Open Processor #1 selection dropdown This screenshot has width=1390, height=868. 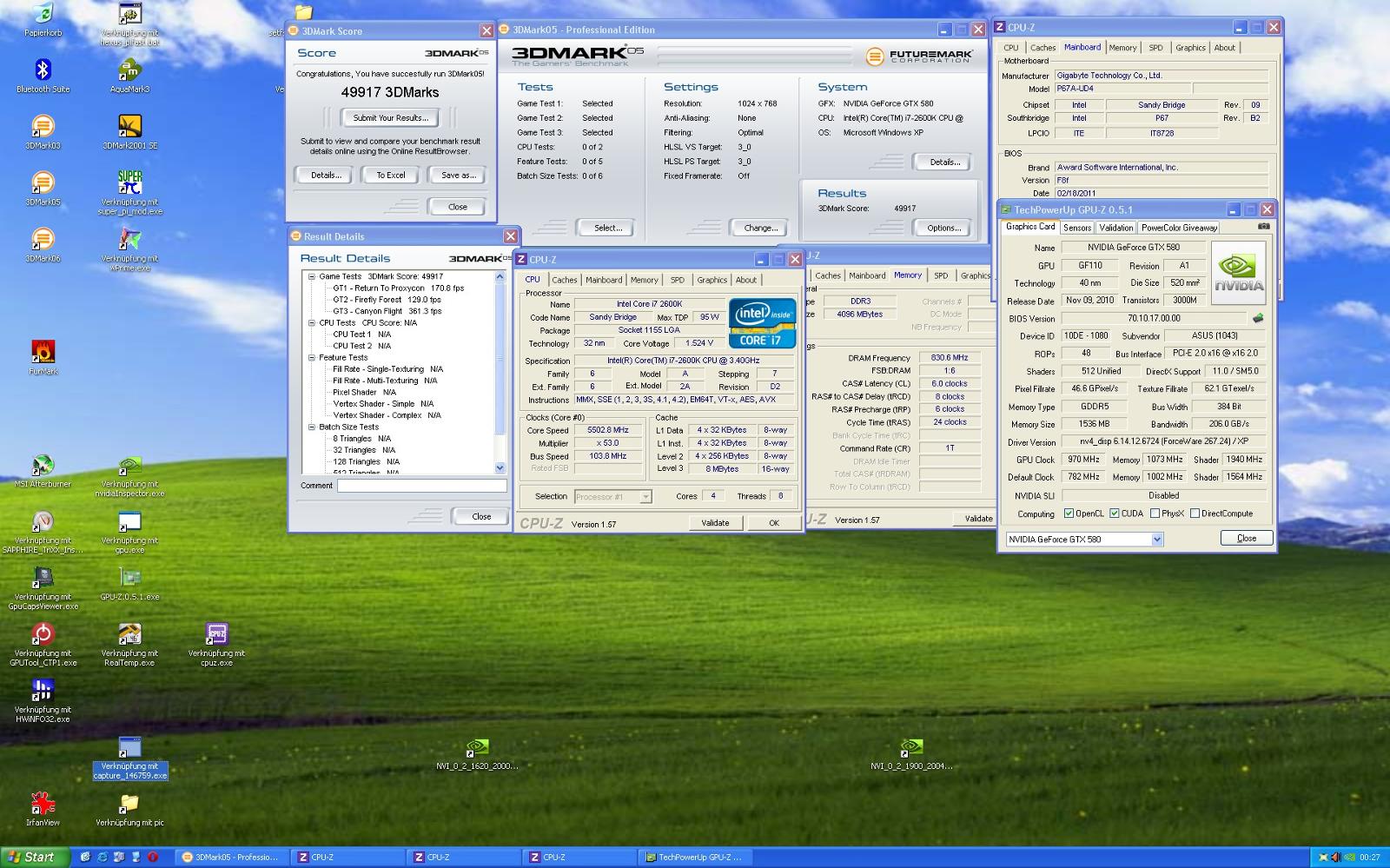click(x=645, y=497)
